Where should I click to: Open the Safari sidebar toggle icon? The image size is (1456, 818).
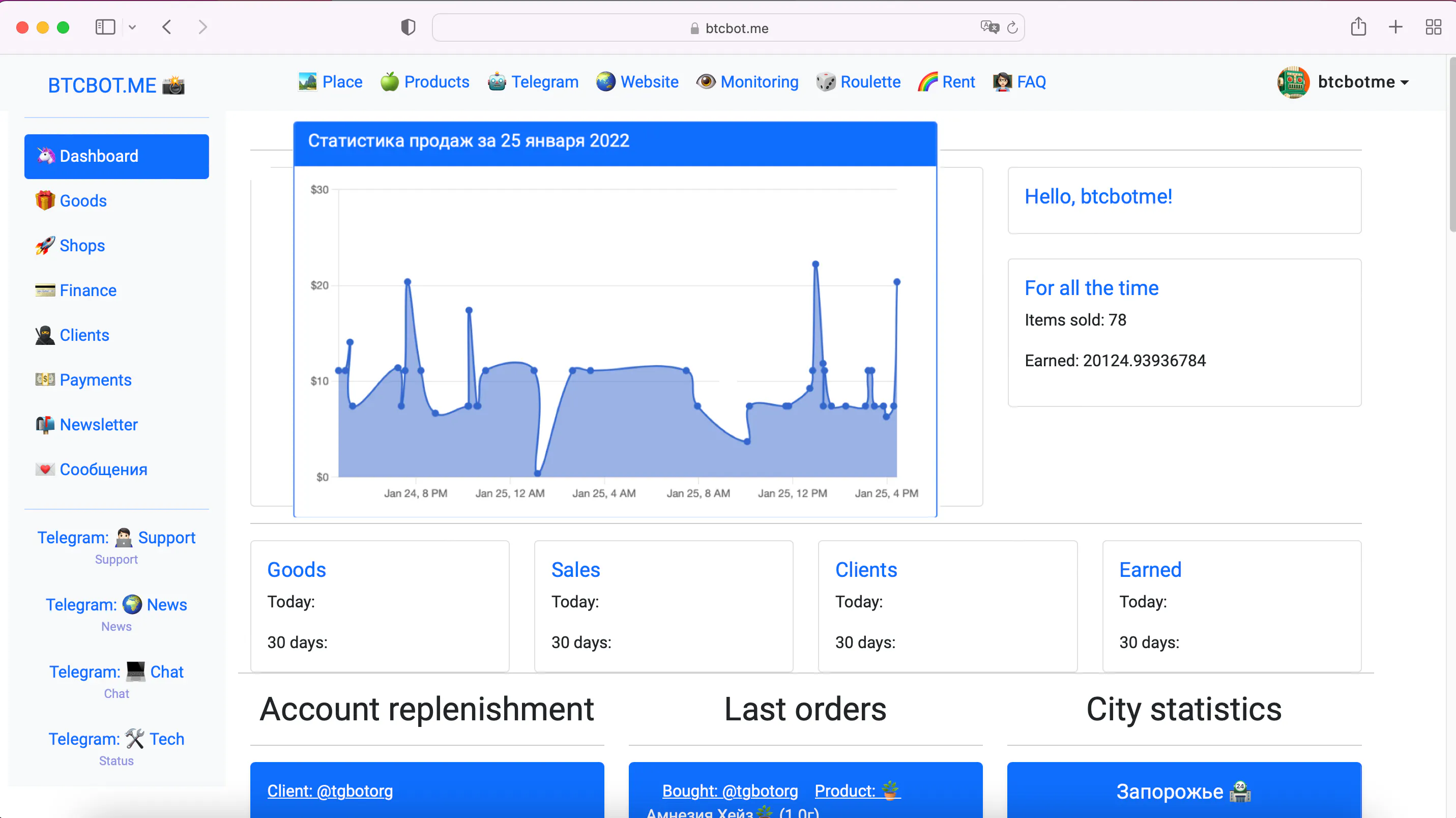105,27
